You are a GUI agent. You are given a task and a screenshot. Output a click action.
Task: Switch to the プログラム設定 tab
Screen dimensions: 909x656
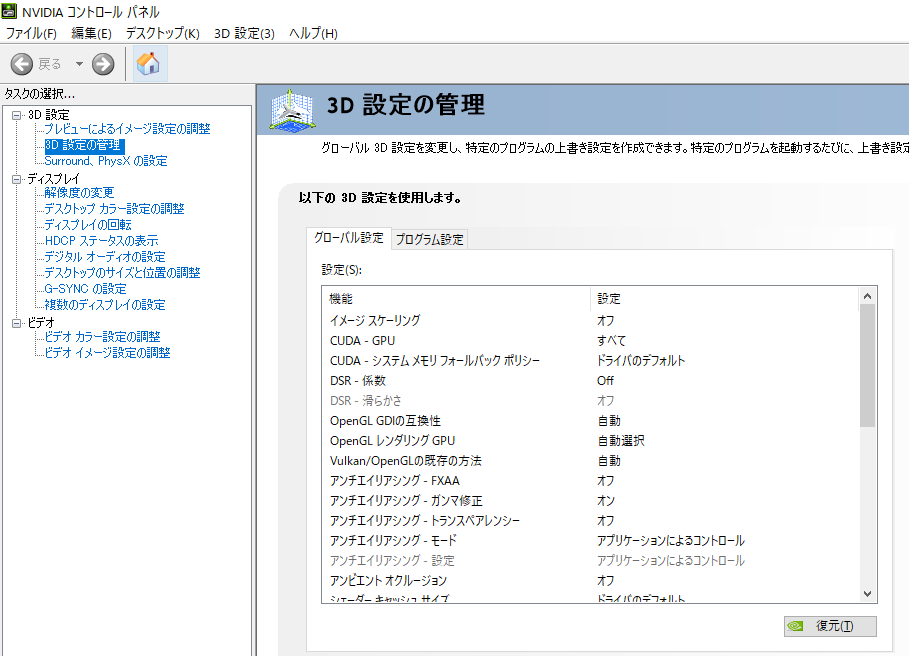pyautogui.click(x=430, y=239)
